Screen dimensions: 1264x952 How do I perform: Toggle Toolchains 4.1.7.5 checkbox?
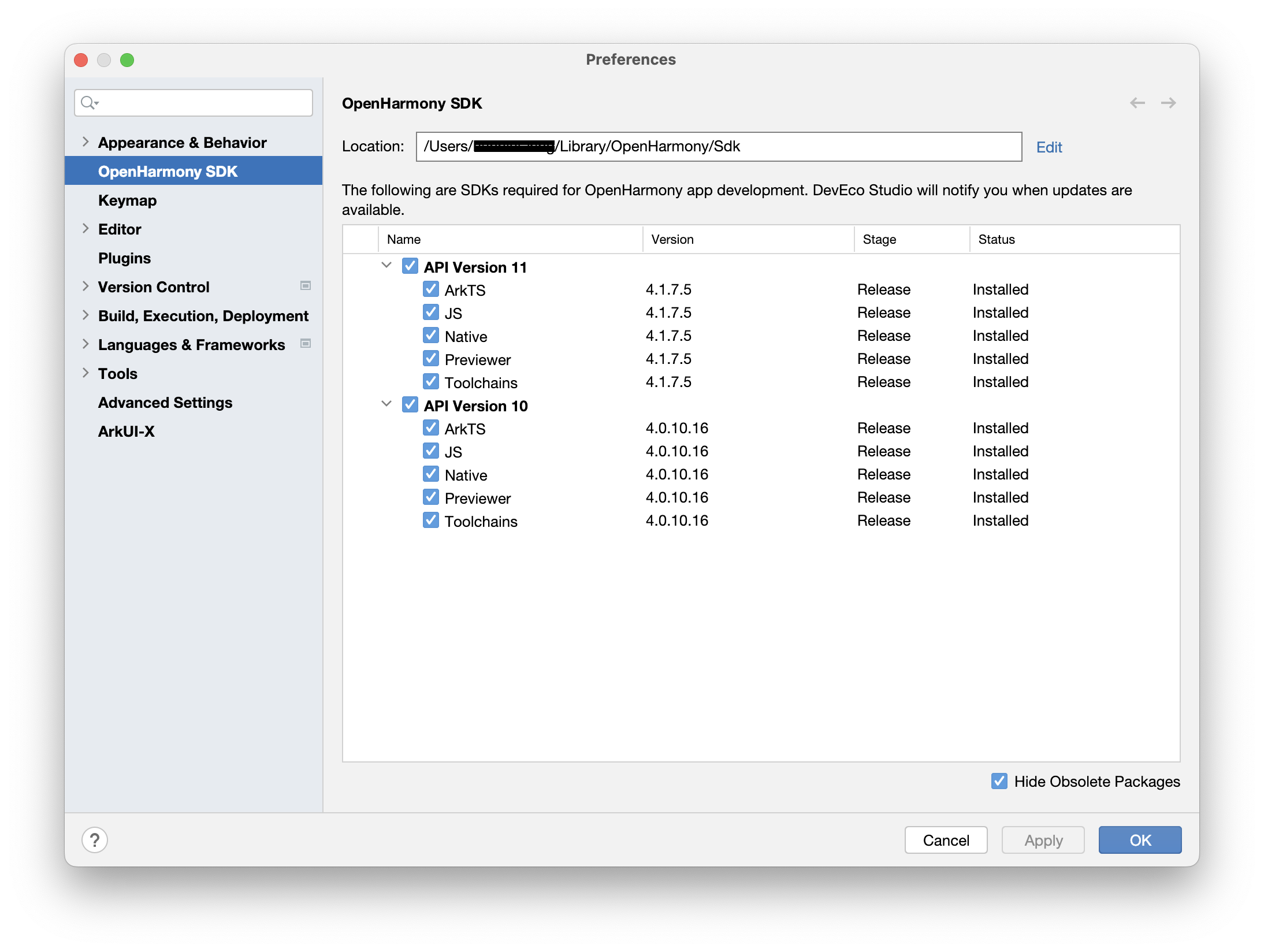430,381
